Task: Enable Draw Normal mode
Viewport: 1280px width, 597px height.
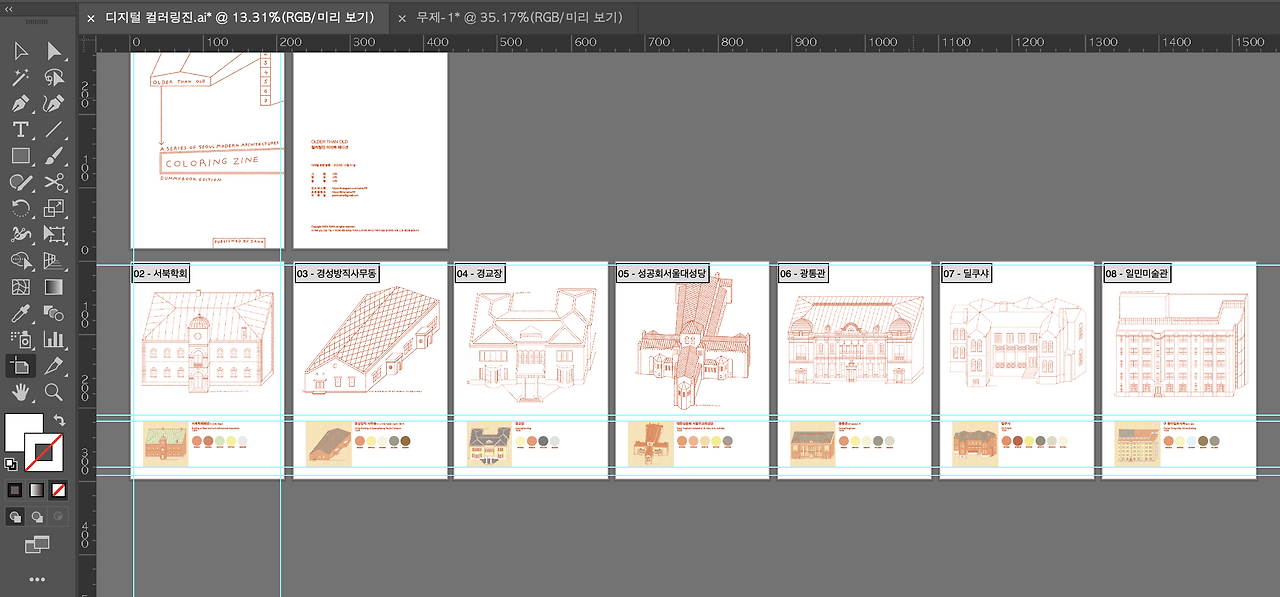Action: (15, 517)
